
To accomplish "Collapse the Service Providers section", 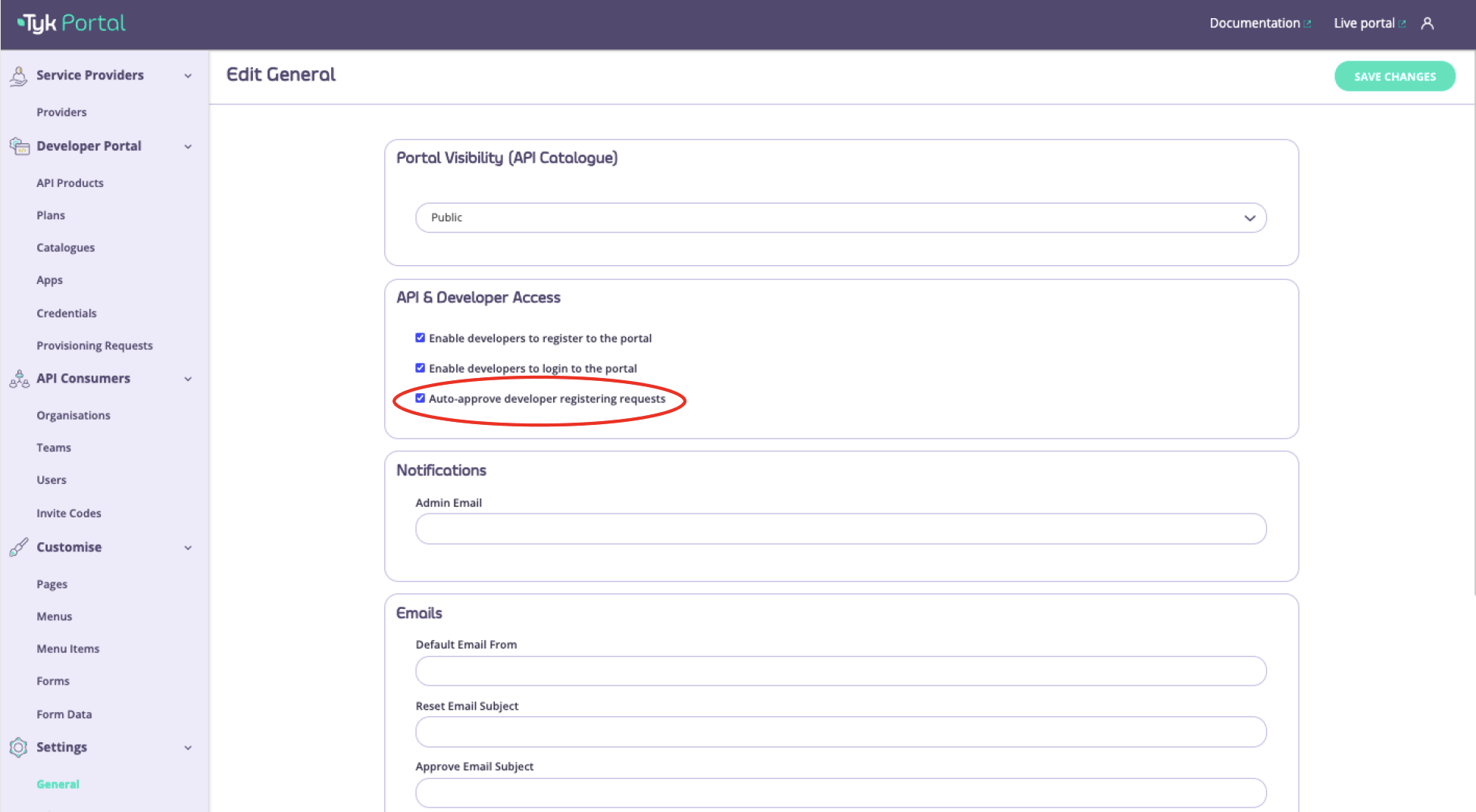I will [188, 75].
